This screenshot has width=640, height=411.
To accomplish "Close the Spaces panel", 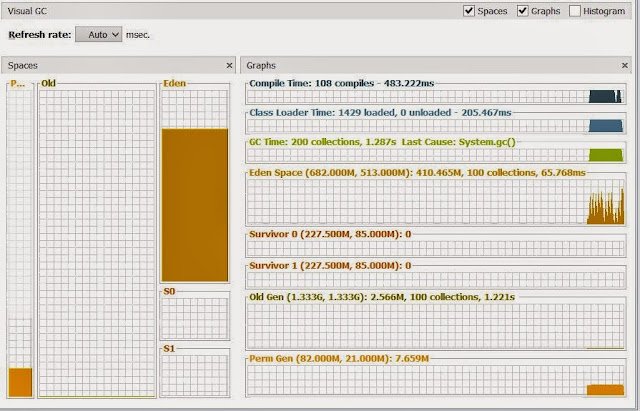I will click(x=229, y=65).
